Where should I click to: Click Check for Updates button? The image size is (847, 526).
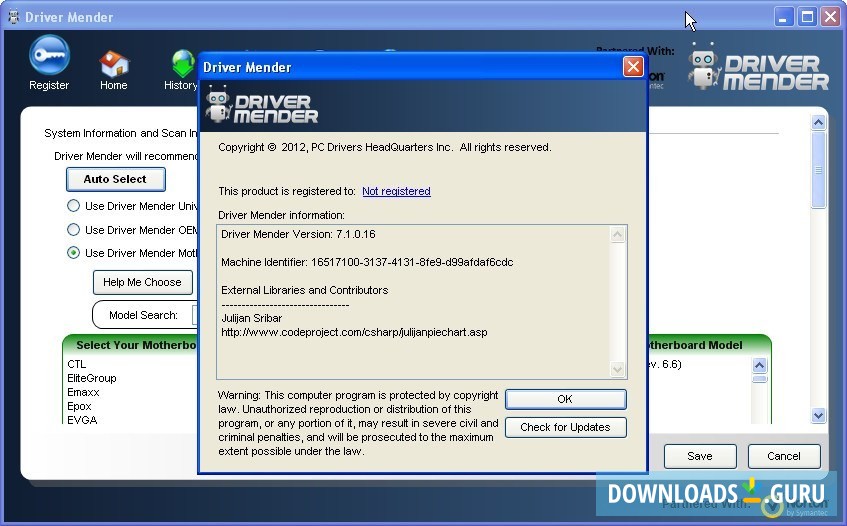pyautogui.click(x=566, y=427)
